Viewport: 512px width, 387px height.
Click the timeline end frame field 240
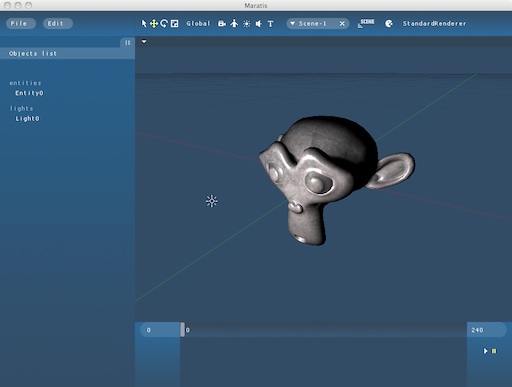(x=487, y=330)
